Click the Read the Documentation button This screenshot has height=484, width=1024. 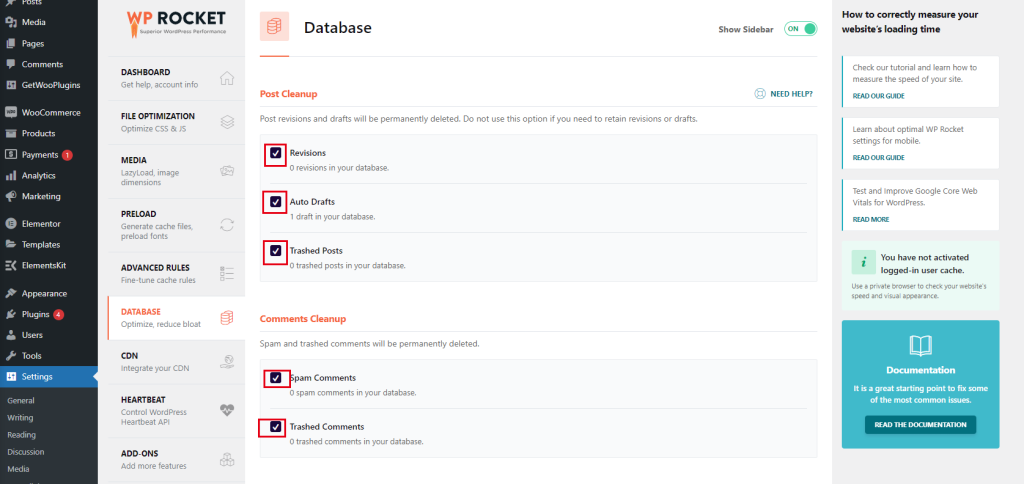(x=920, y=425)
